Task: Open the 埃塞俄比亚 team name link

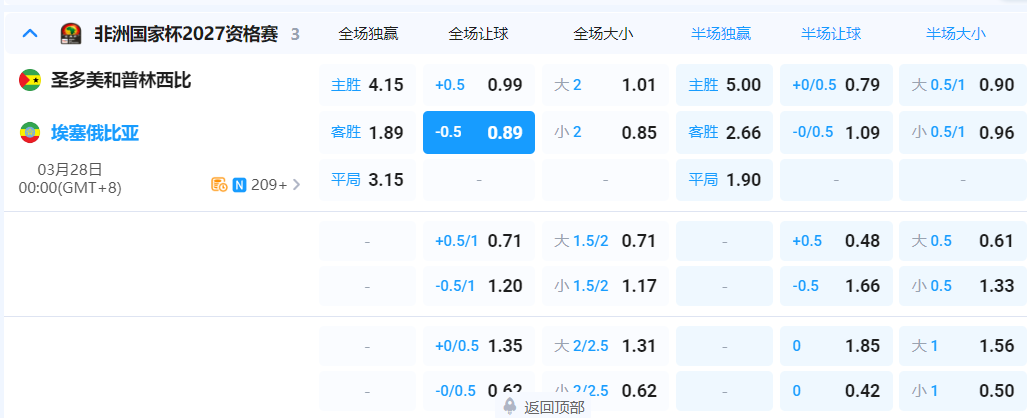Action: tap(95, 133)
